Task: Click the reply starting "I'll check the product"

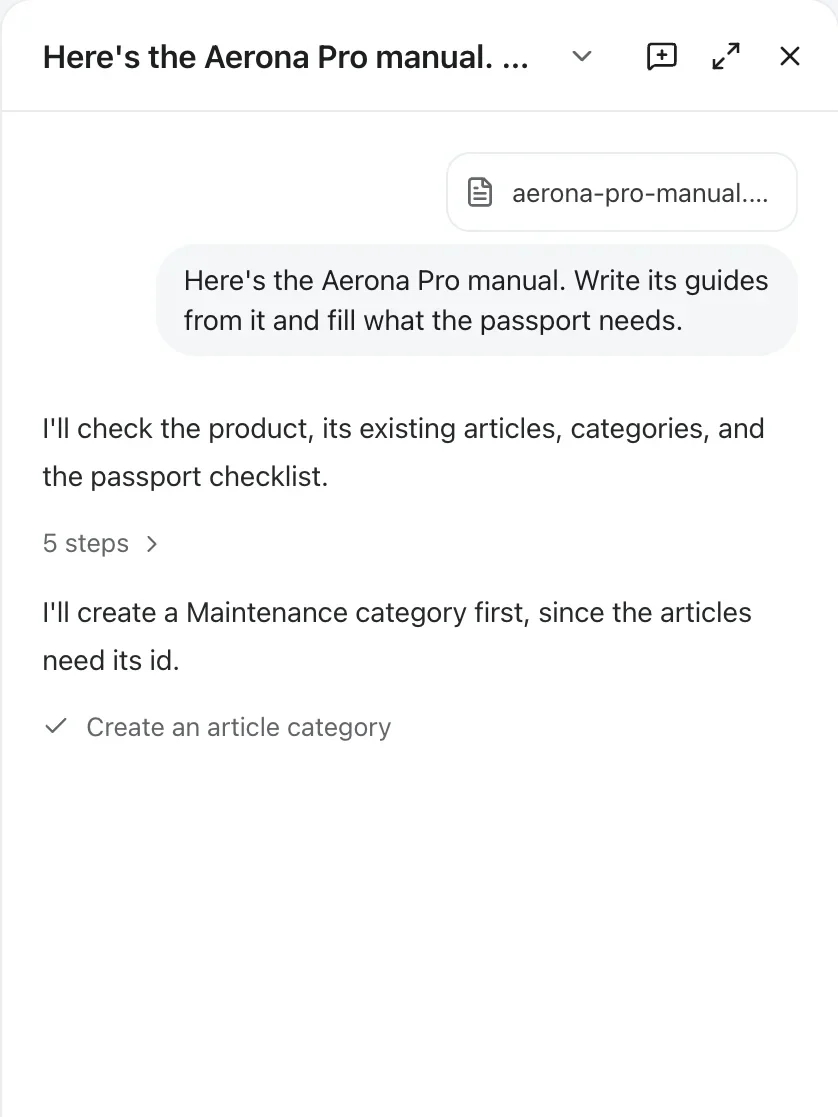Action: click(403, 452)
